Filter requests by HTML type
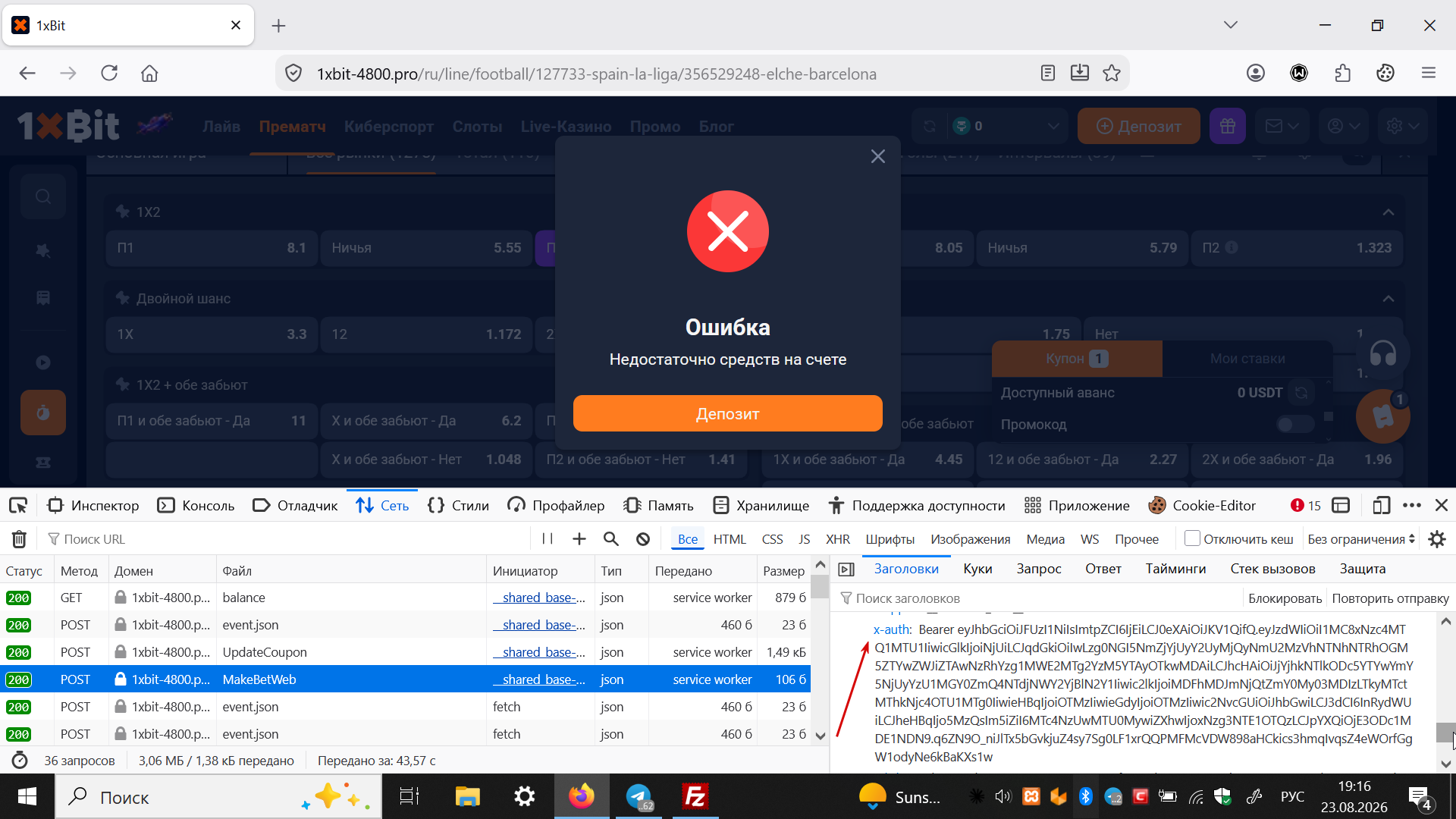1456x819 pixels. tap(730, 539)
